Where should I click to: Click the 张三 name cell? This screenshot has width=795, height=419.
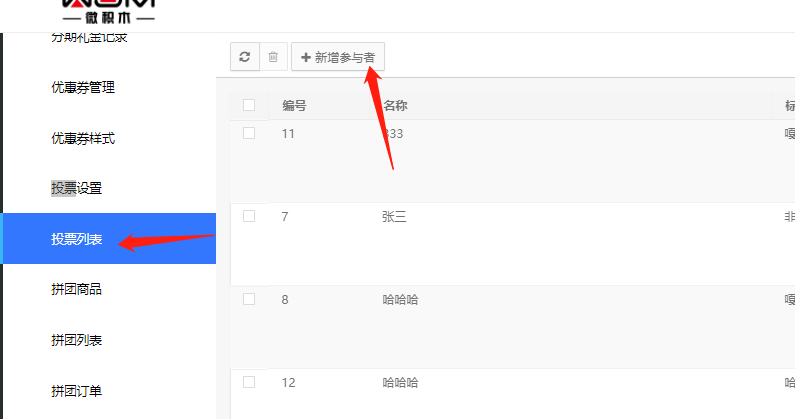(x=395, y=216)
